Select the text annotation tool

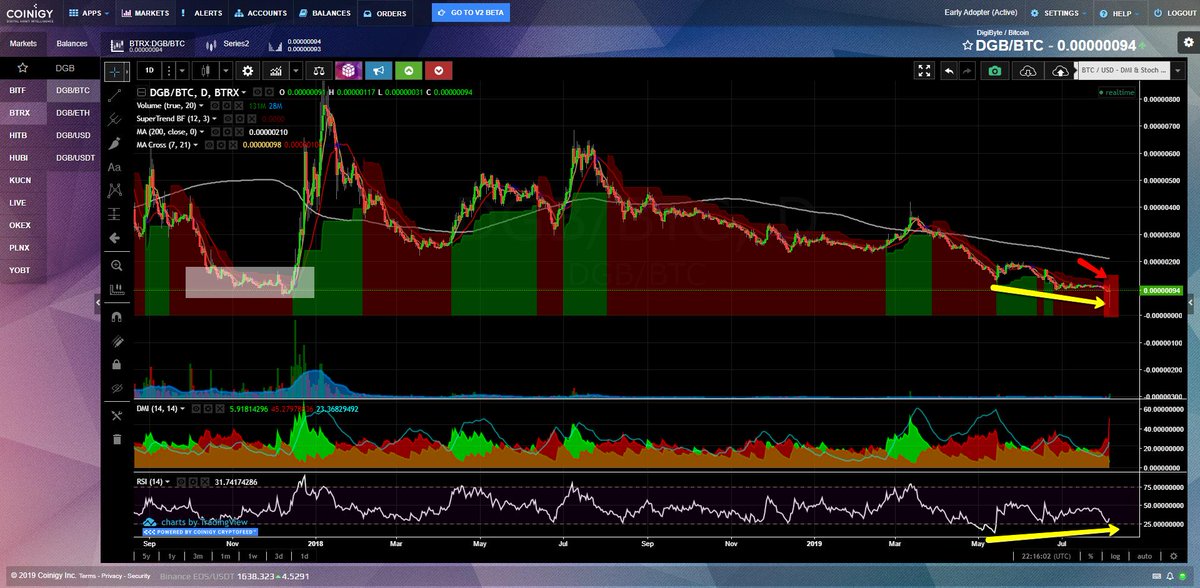tap(115, 167)
